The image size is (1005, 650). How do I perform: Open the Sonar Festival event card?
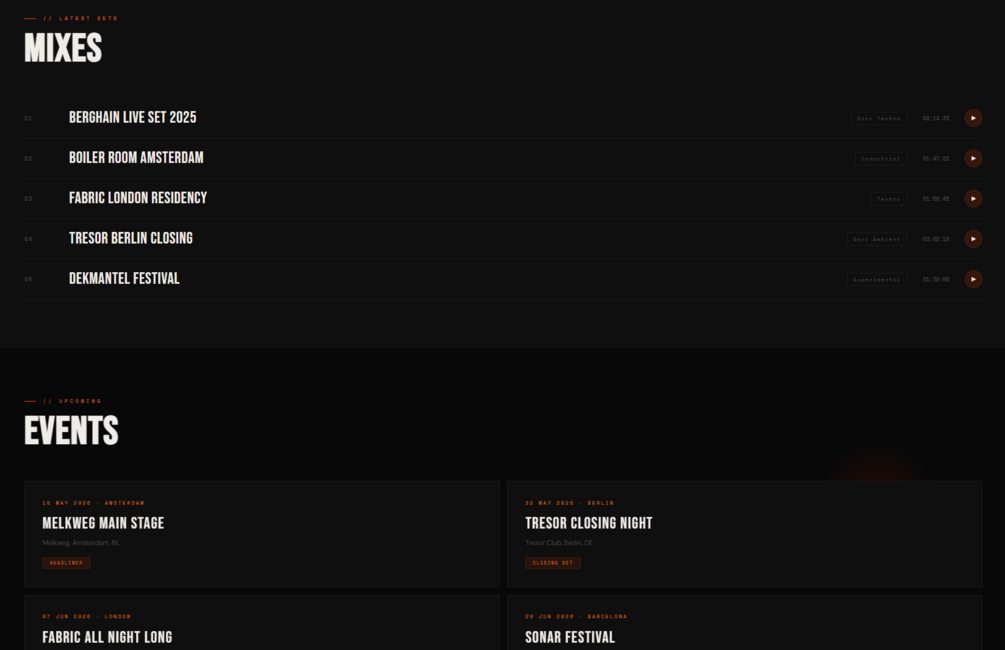tap(744, 622)
